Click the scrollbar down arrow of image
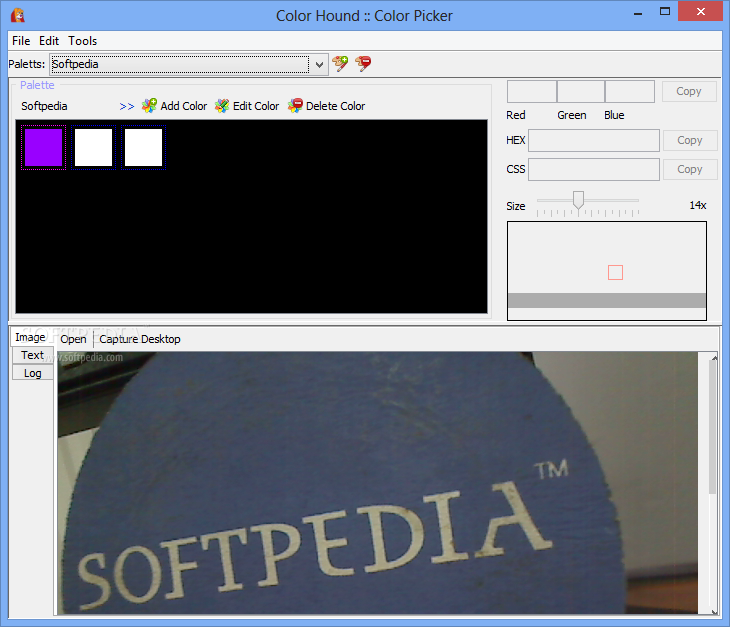 pos(714,612)
